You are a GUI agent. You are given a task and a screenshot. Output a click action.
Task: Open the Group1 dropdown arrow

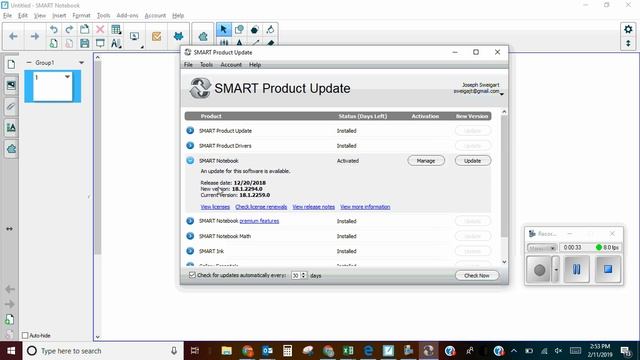pyautogui.click(x=82, y=63)
